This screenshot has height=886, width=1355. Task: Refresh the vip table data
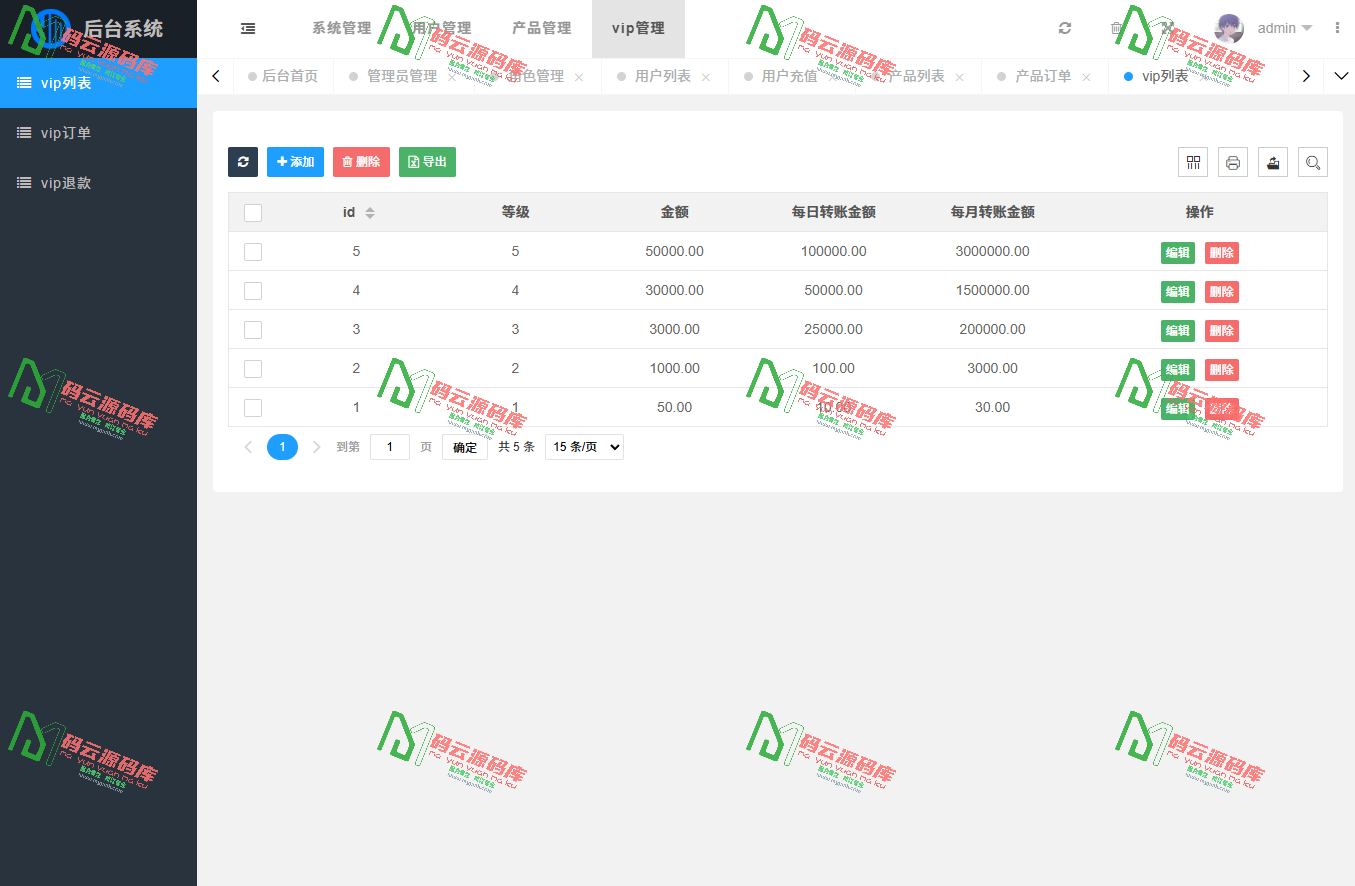[242, 161]
